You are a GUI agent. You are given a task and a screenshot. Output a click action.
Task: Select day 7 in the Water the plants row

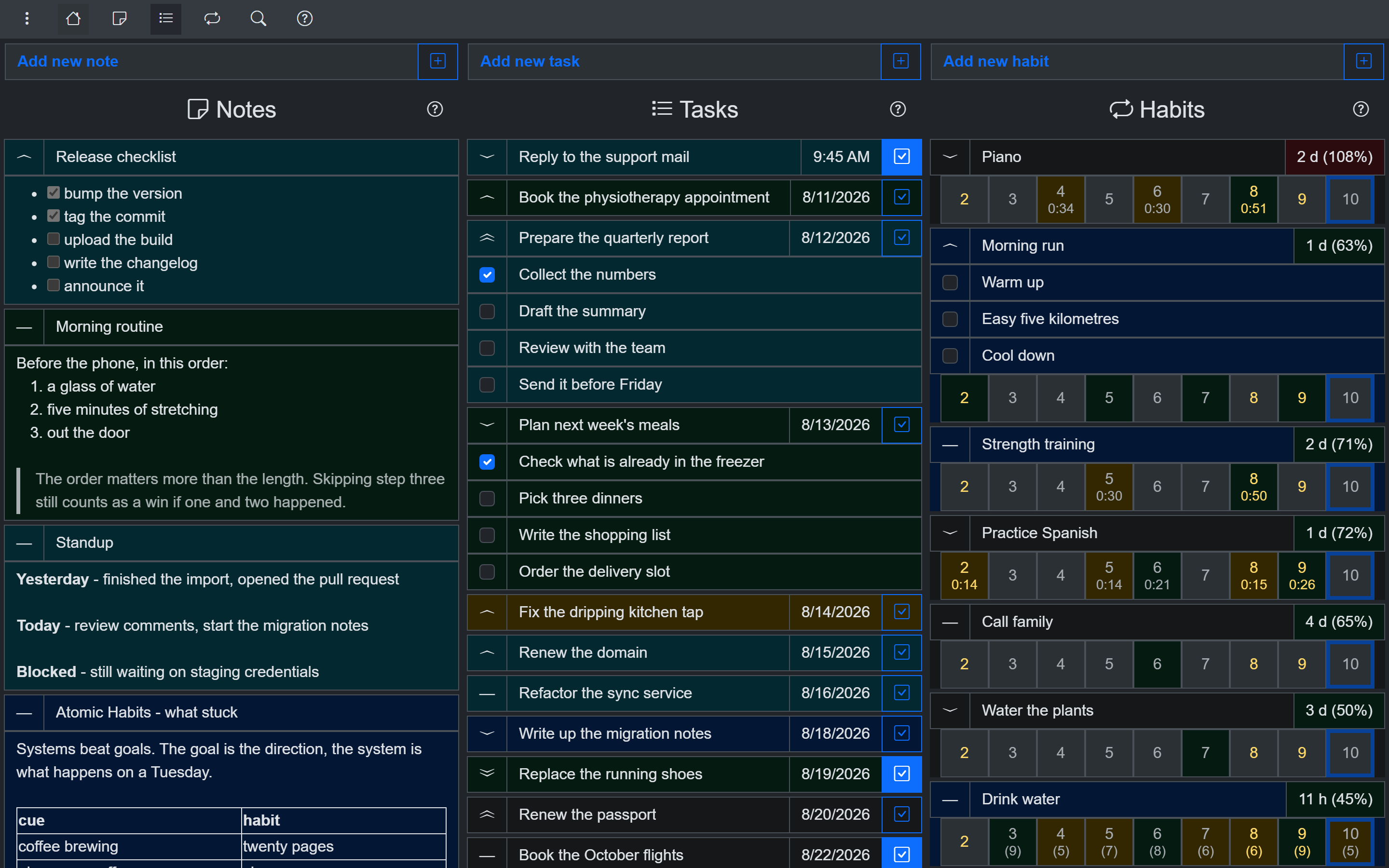pos(1205,753)
